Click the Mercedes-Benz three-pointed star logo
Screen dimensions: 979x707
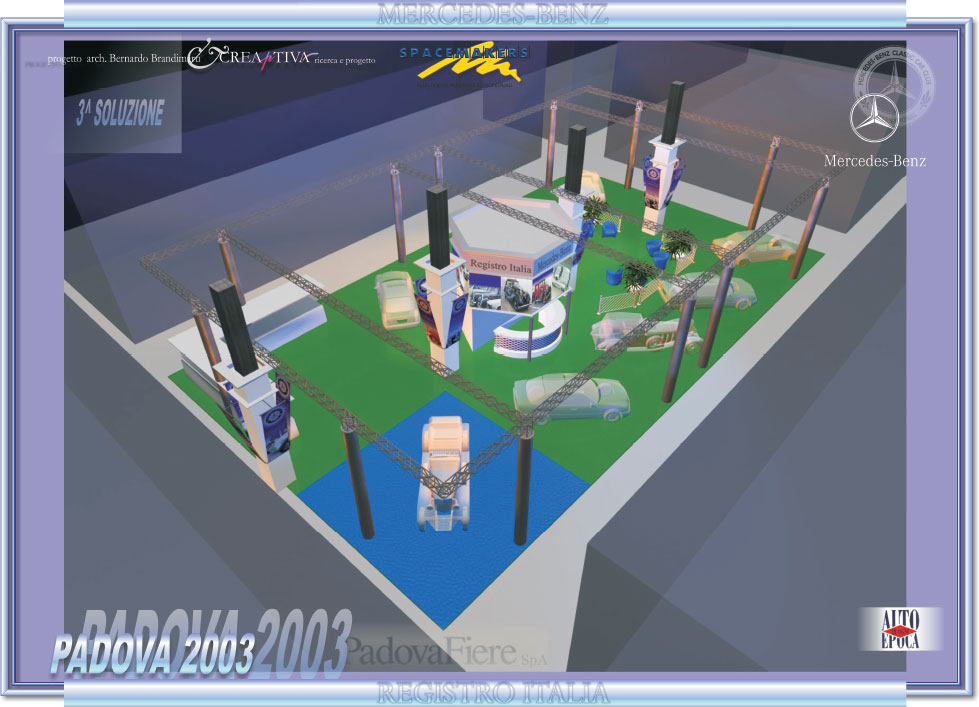pyautogui.click(x=874, y=117)
